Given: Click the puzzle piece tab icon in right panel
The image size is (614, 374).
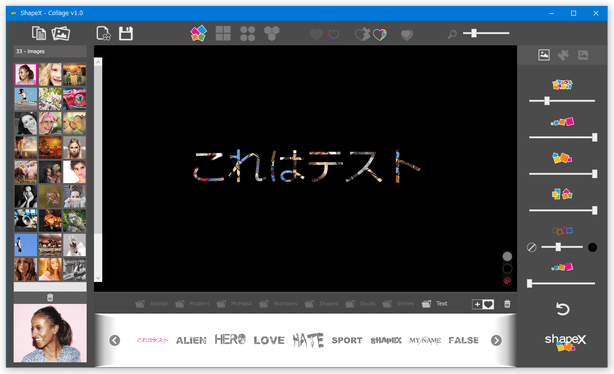Looking at the screenshot, I should click(563, 55).
